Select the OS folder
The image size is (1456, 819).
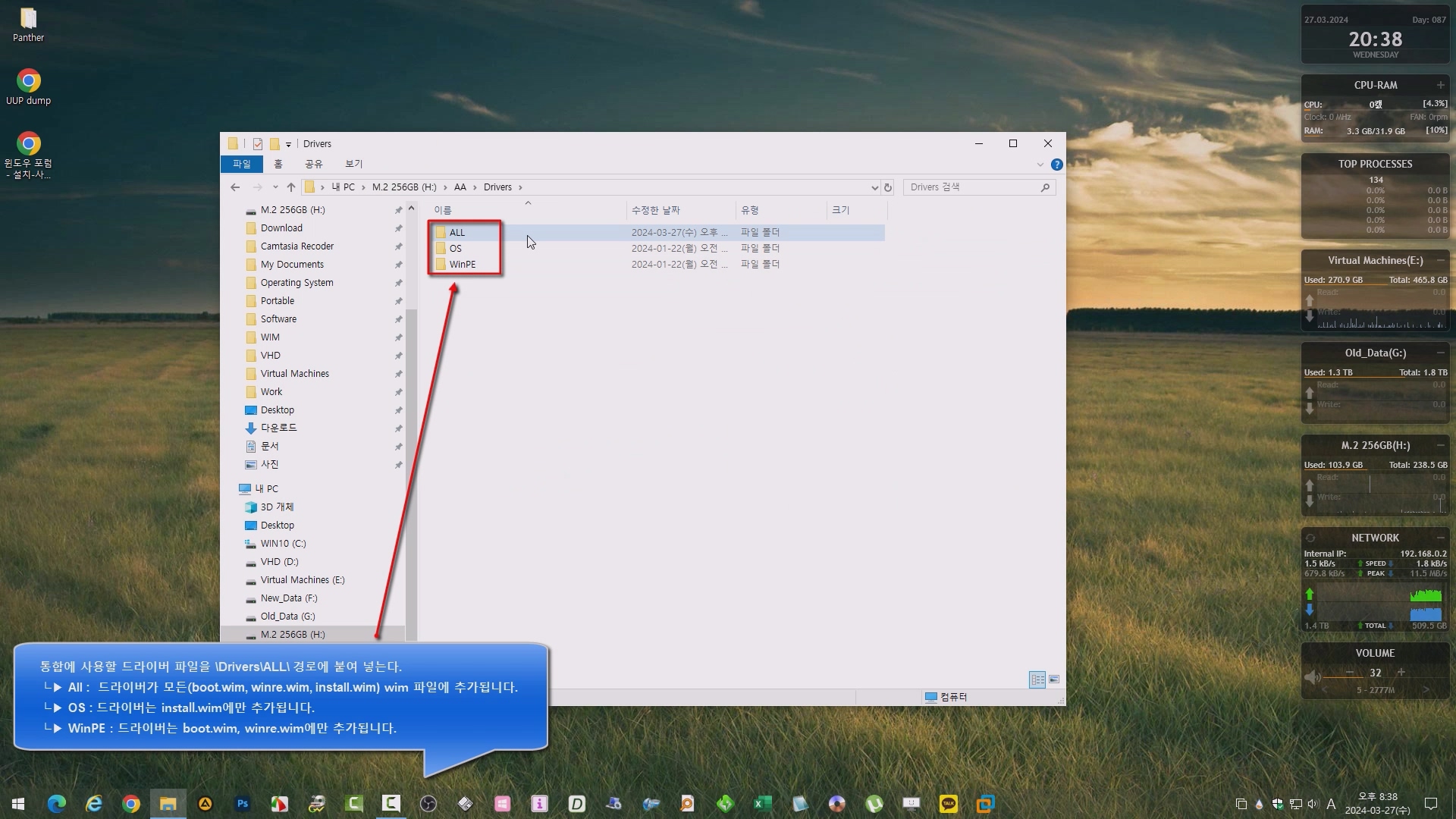coord(455,249)
